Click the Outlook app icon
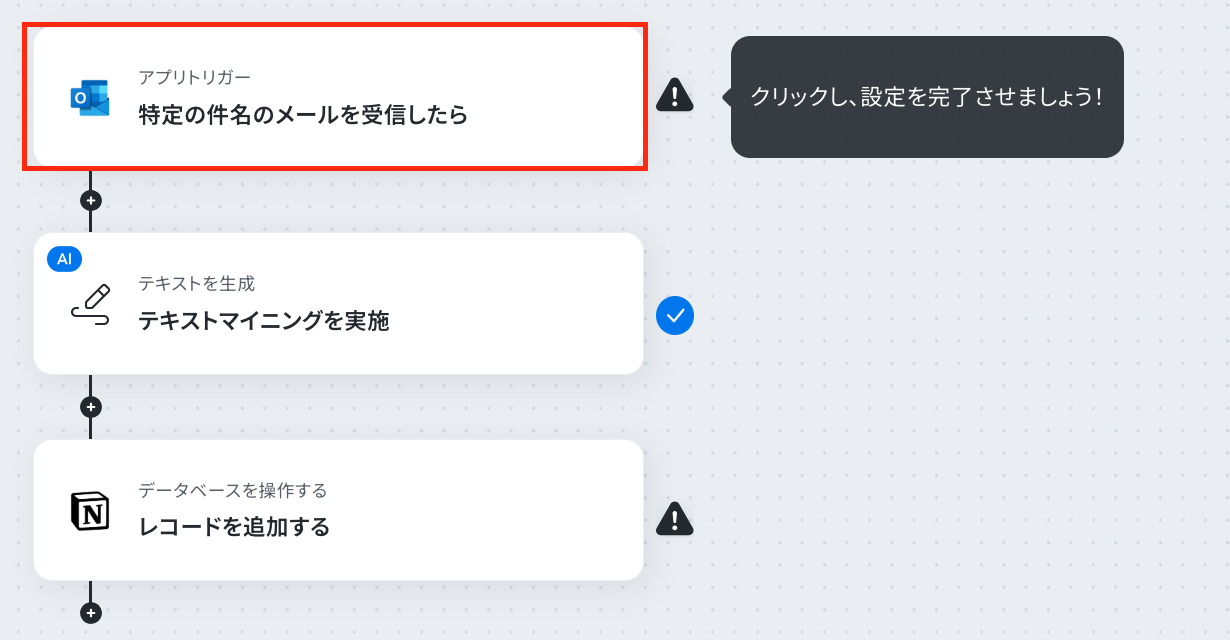 pos(90,97)
